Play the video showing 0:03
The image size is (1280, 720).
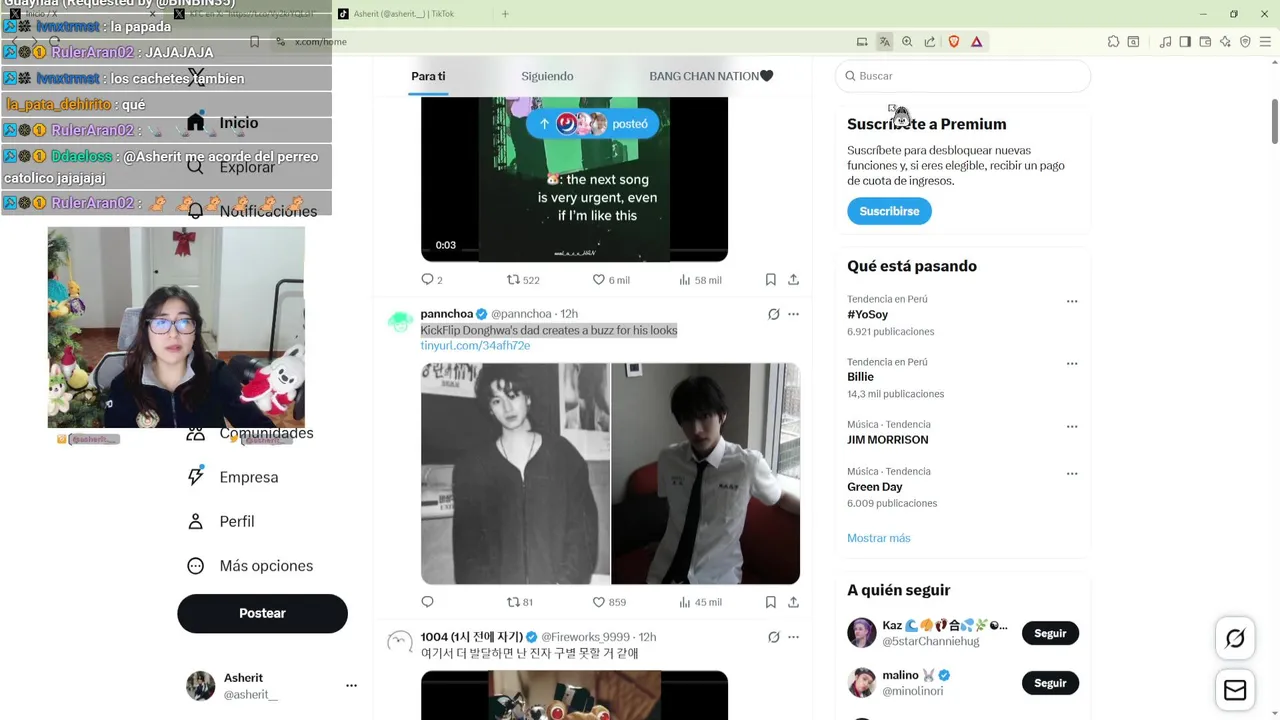click(574, 180)
